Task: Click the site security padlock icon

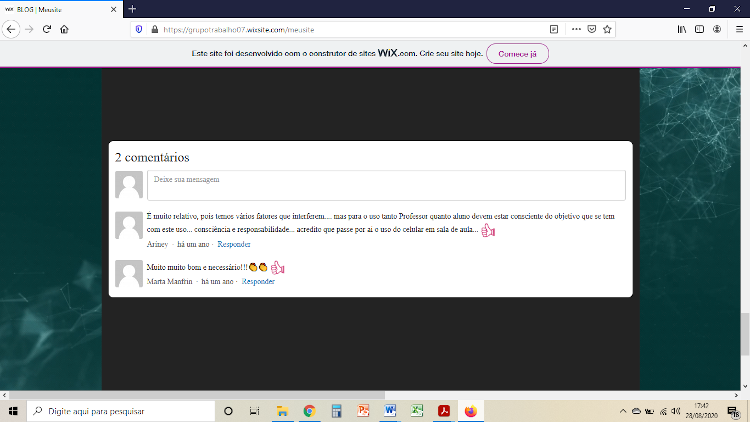Action: pos(155,29)
